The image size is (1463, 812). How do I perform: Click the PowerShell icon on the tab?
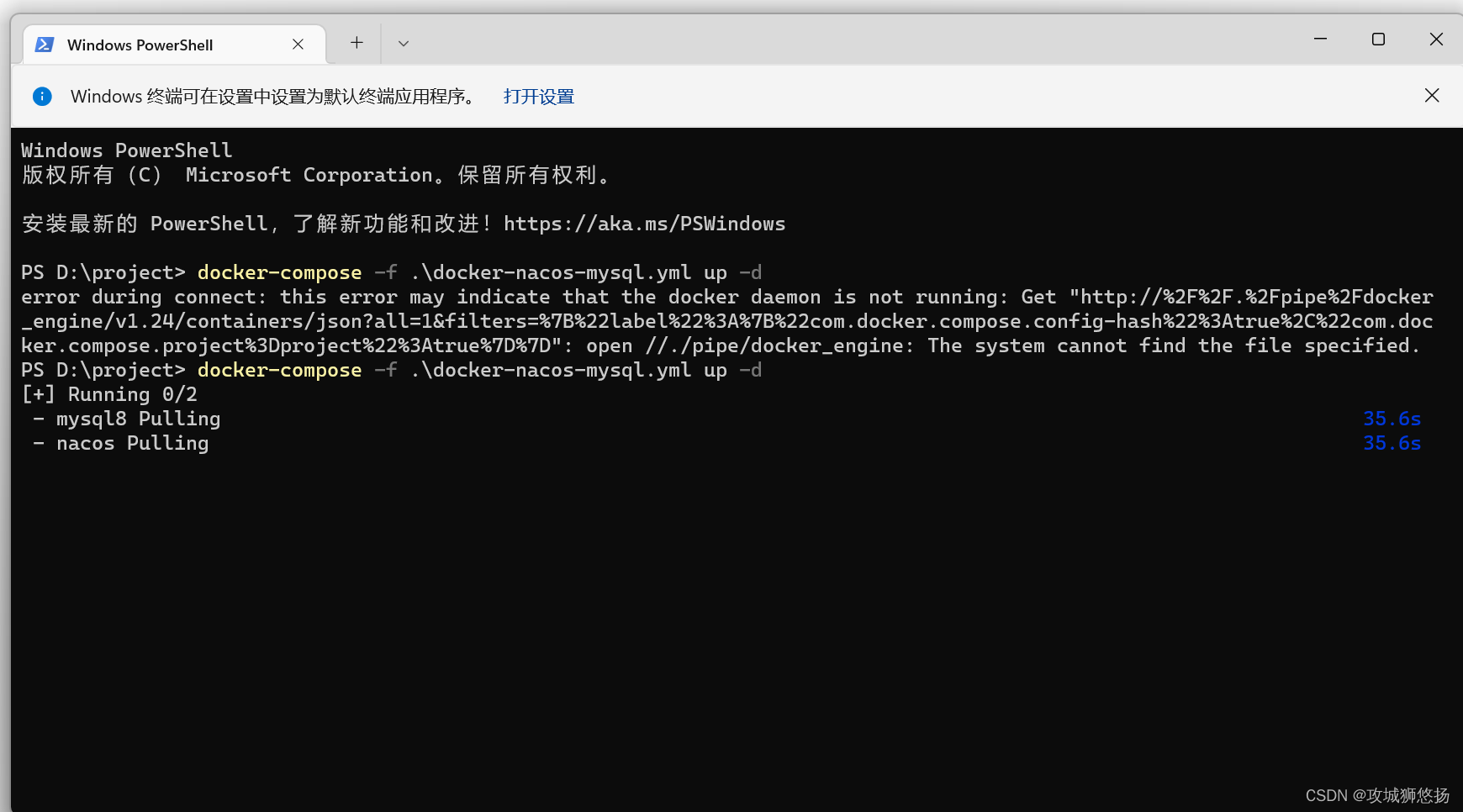coord(44,45)
